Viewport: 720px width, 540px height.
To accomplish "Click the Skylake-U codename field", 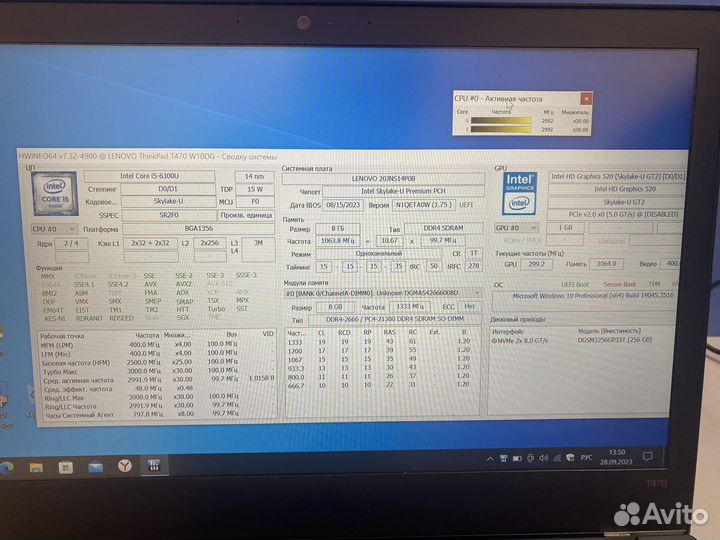I will click(169, 201).
